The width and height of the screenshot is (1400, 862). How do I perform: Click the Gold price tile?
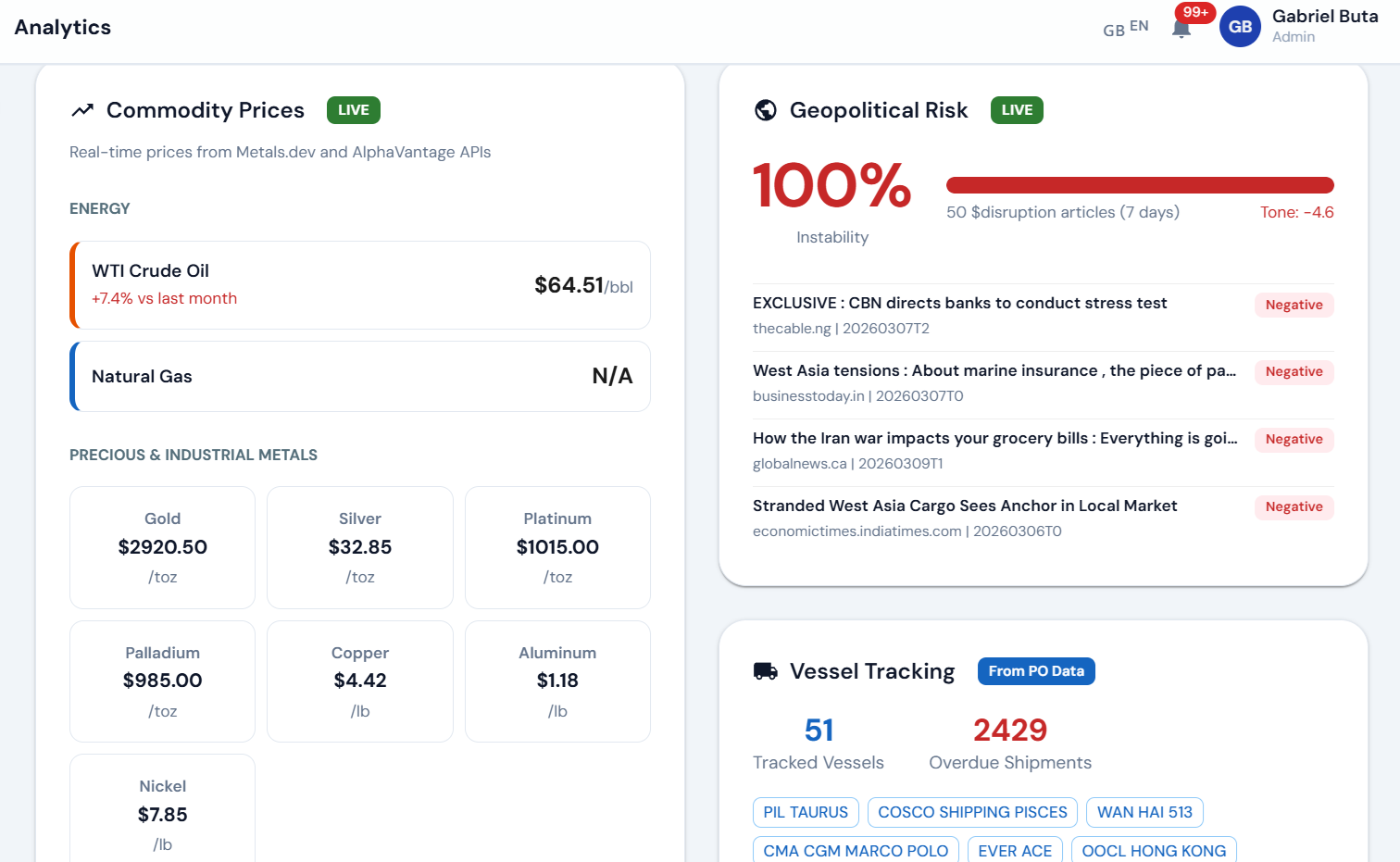click(x=163, y=547)
